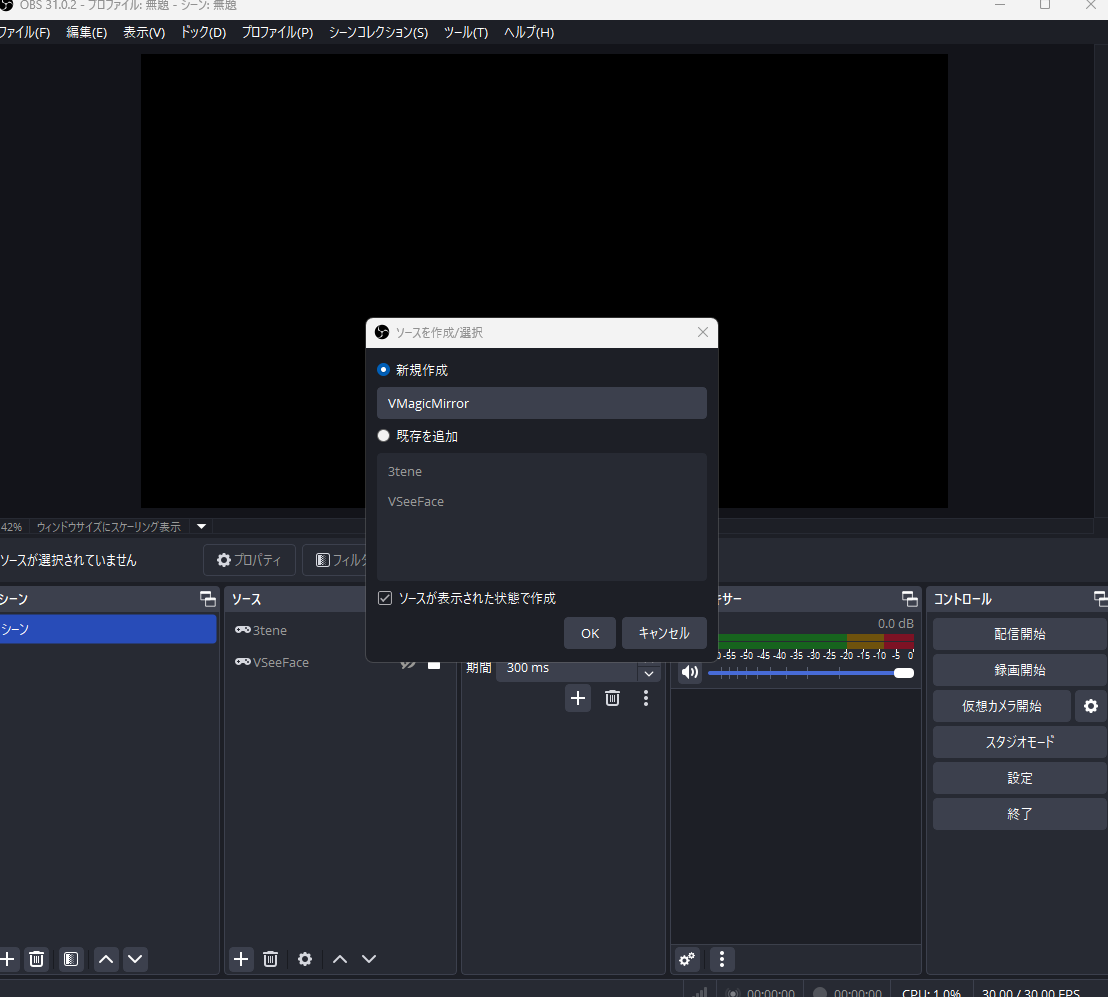The width and height of the screenshot is (1108, 997).
Task: Open preview scaling dropdown arrow
Action: click(x=201, y=526)
